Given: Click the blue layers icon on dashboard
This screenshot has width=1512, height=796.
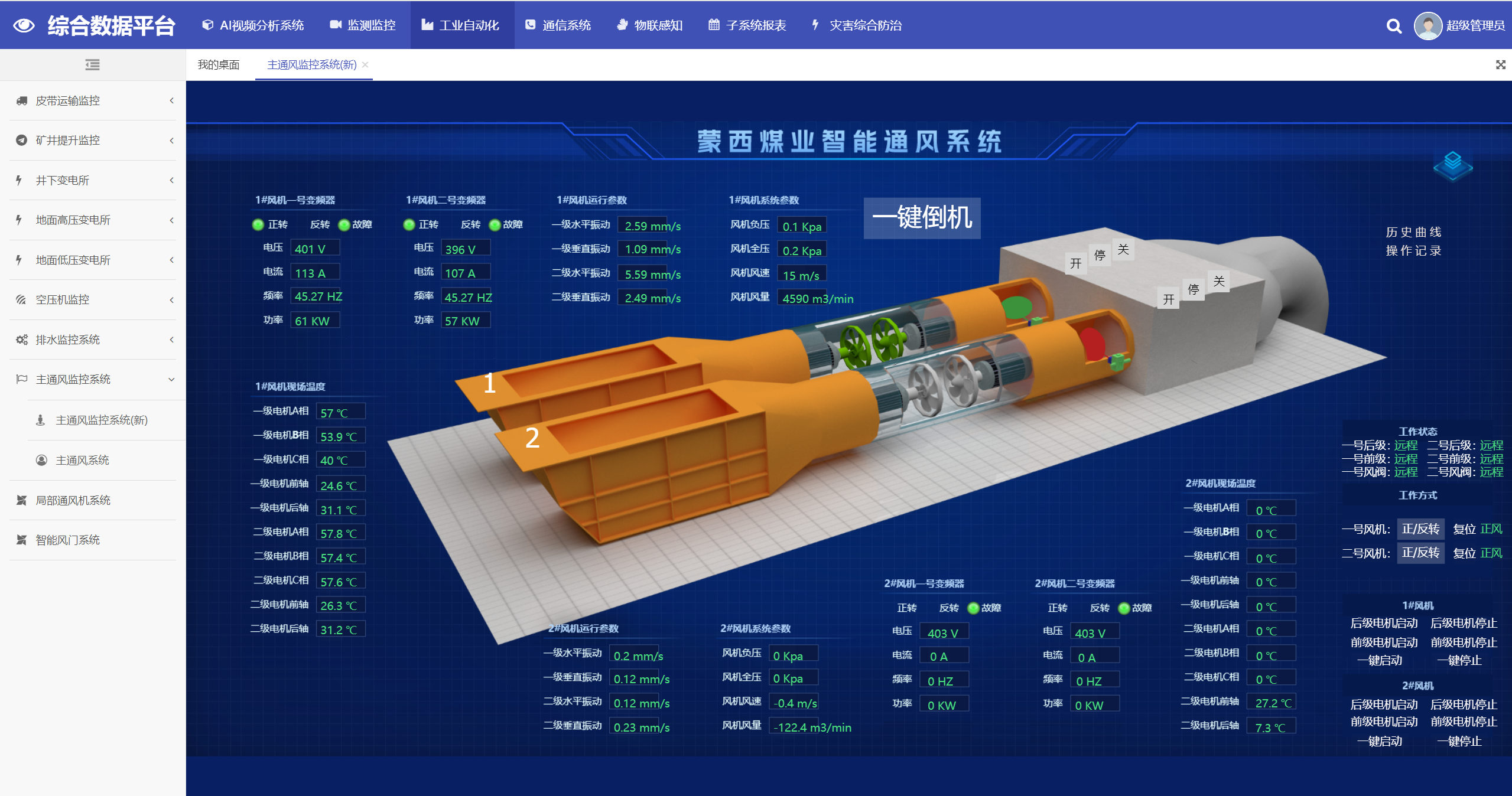Looking at the screenshot, I should click(1452, 165).
